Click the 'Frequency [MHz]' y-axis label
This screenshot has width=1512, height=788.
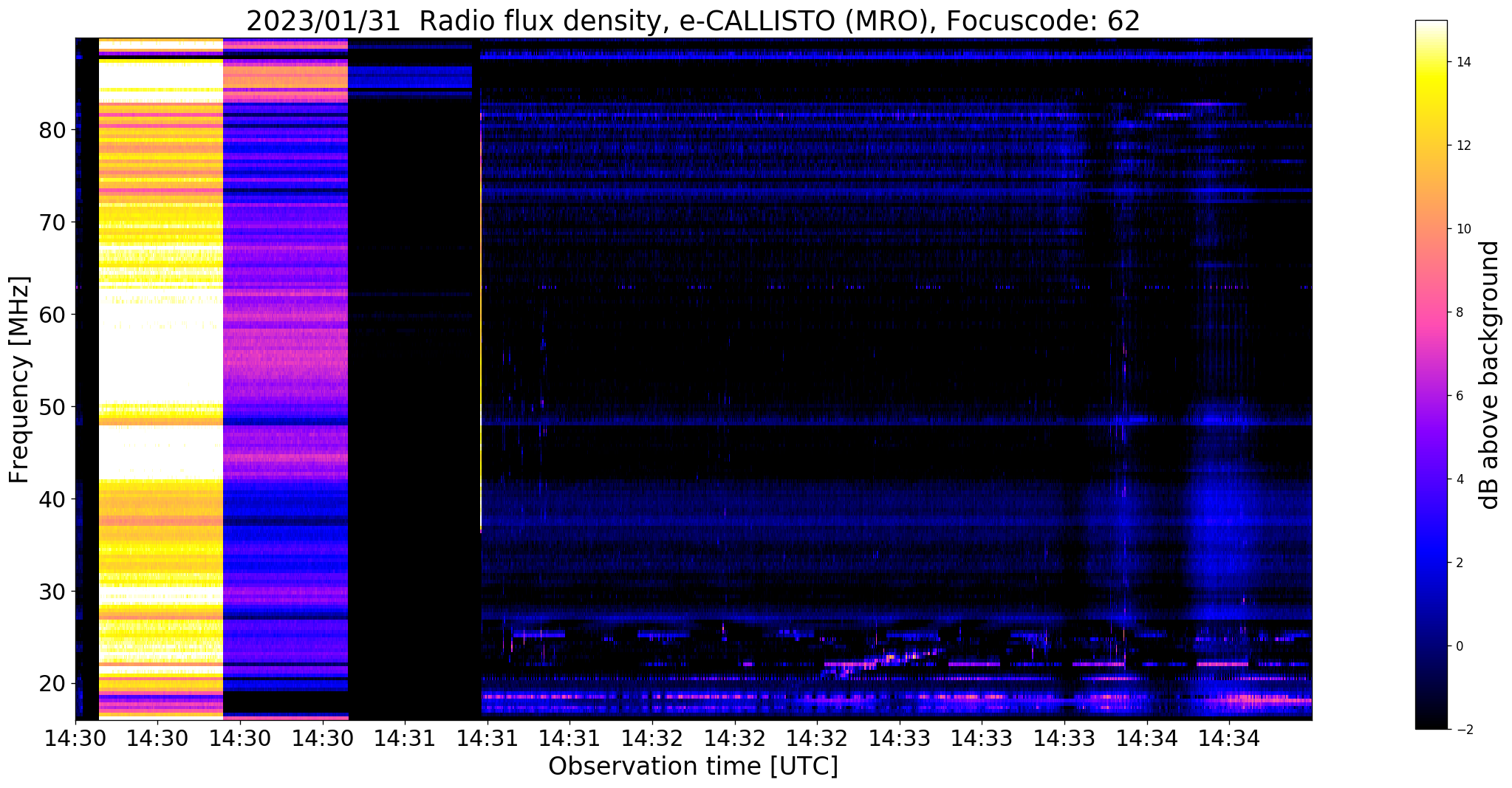[x=20, y=380]
